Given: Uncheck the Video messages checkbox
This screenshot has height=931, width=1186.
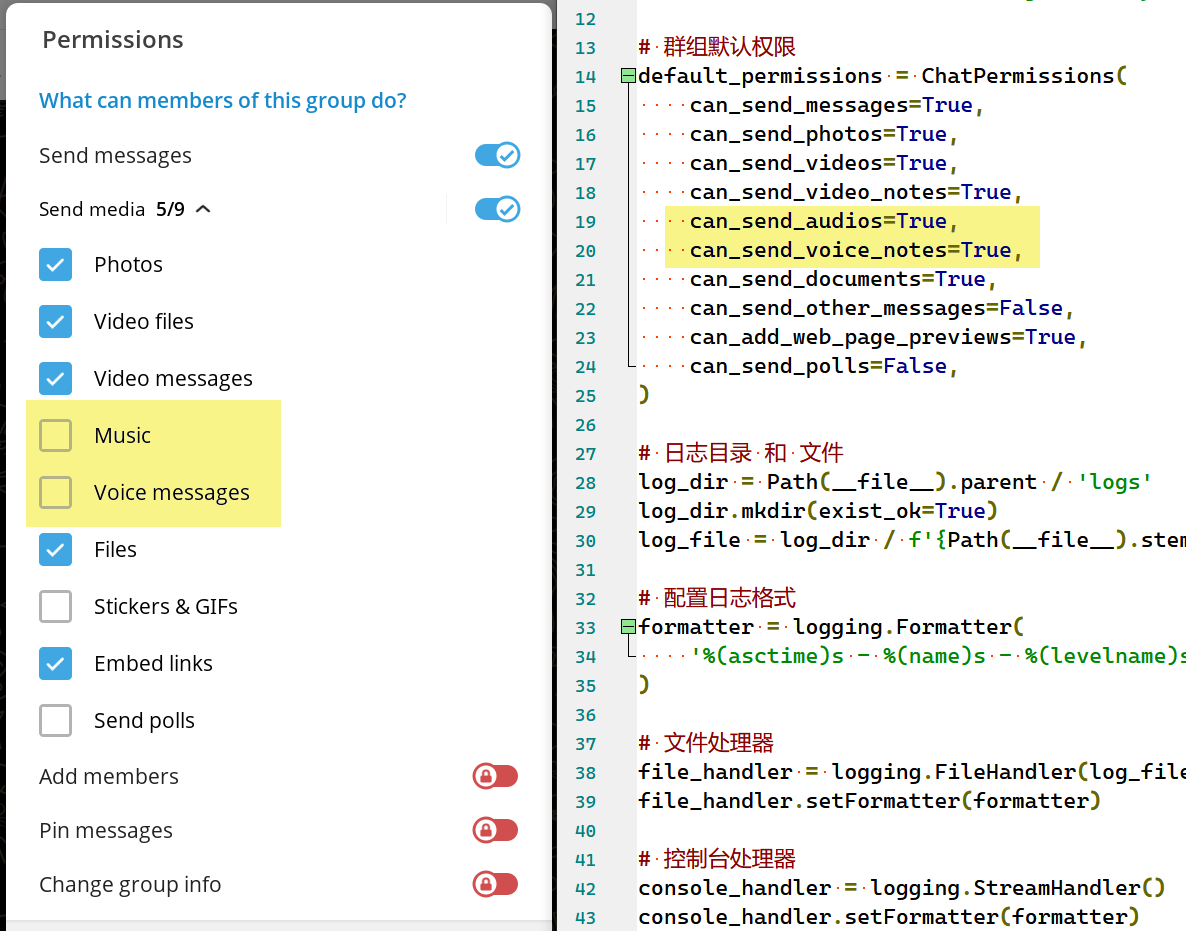Looking at the screenshot, I should [x=56, y=379].
